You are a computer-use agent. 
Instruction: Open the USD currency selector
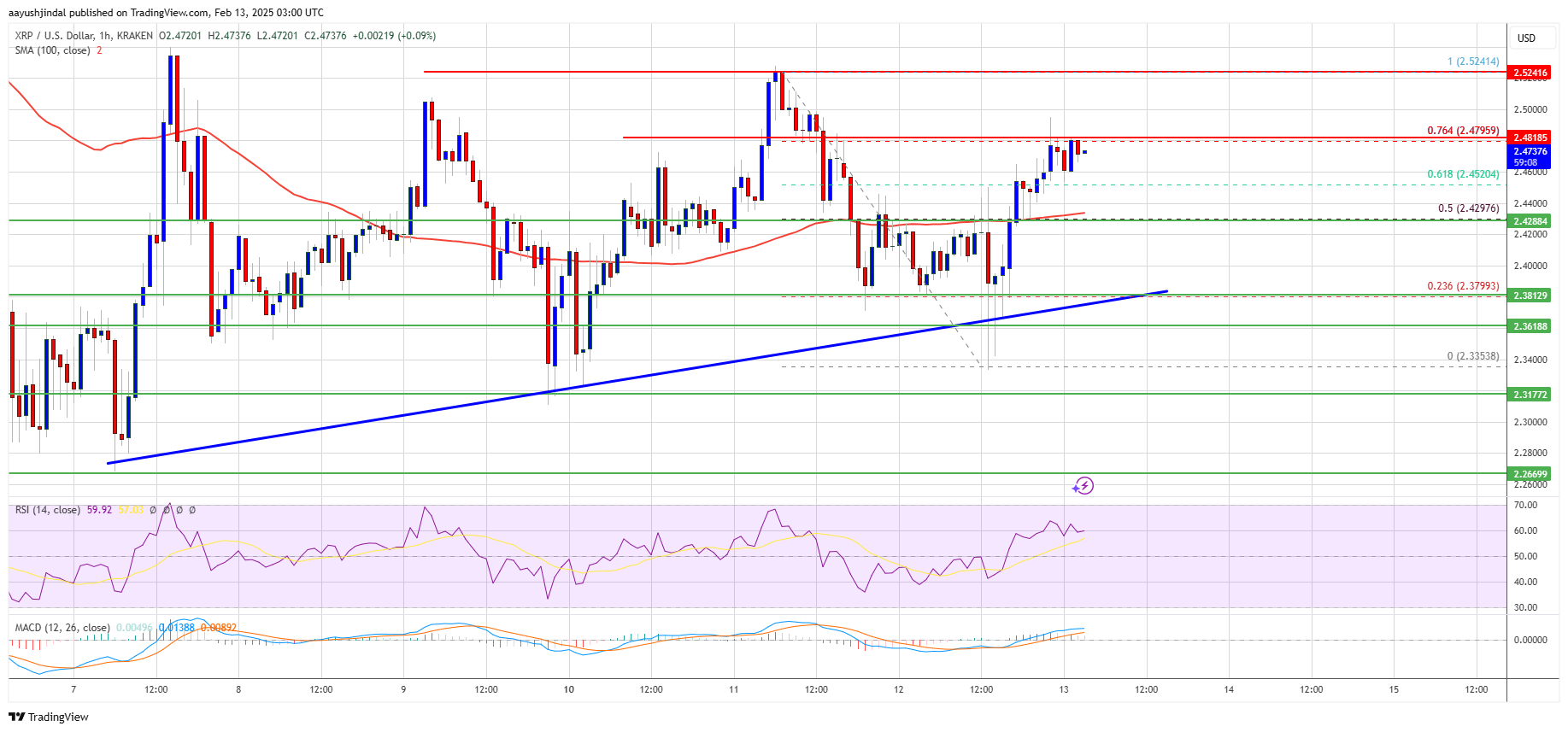[x=1526, y=38]
